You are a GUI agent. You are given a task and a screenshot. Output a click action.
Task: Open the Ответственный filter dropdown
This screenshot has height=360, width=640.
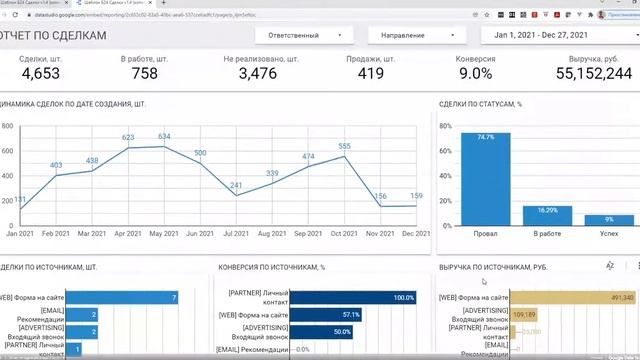304,36
